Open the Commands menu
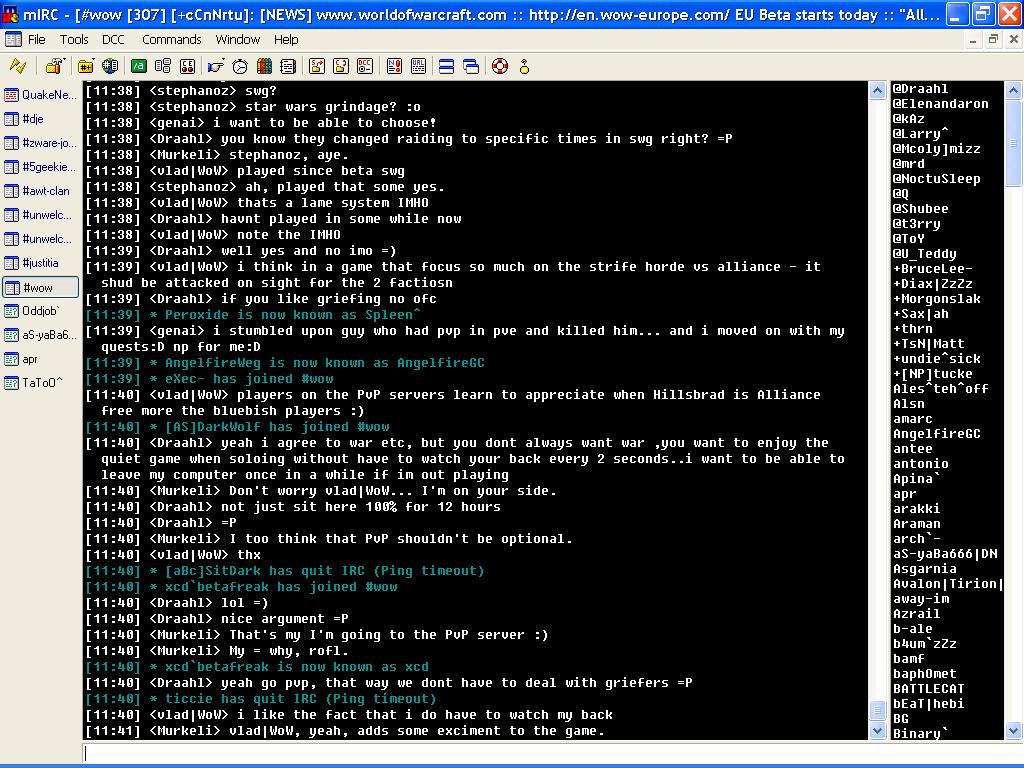The width and height of the screenshot is (1024, 768). [172, 40]
